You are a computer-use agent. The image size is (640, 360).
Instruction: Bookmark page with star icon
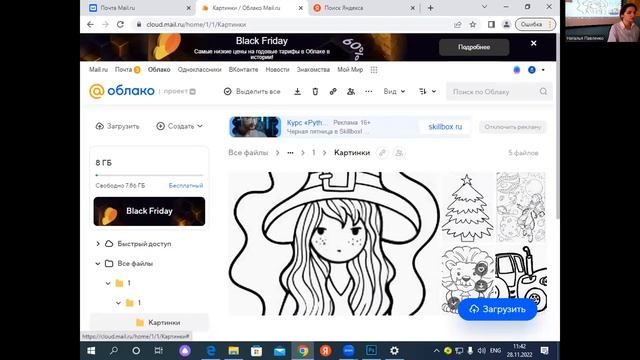coord(473,24)
